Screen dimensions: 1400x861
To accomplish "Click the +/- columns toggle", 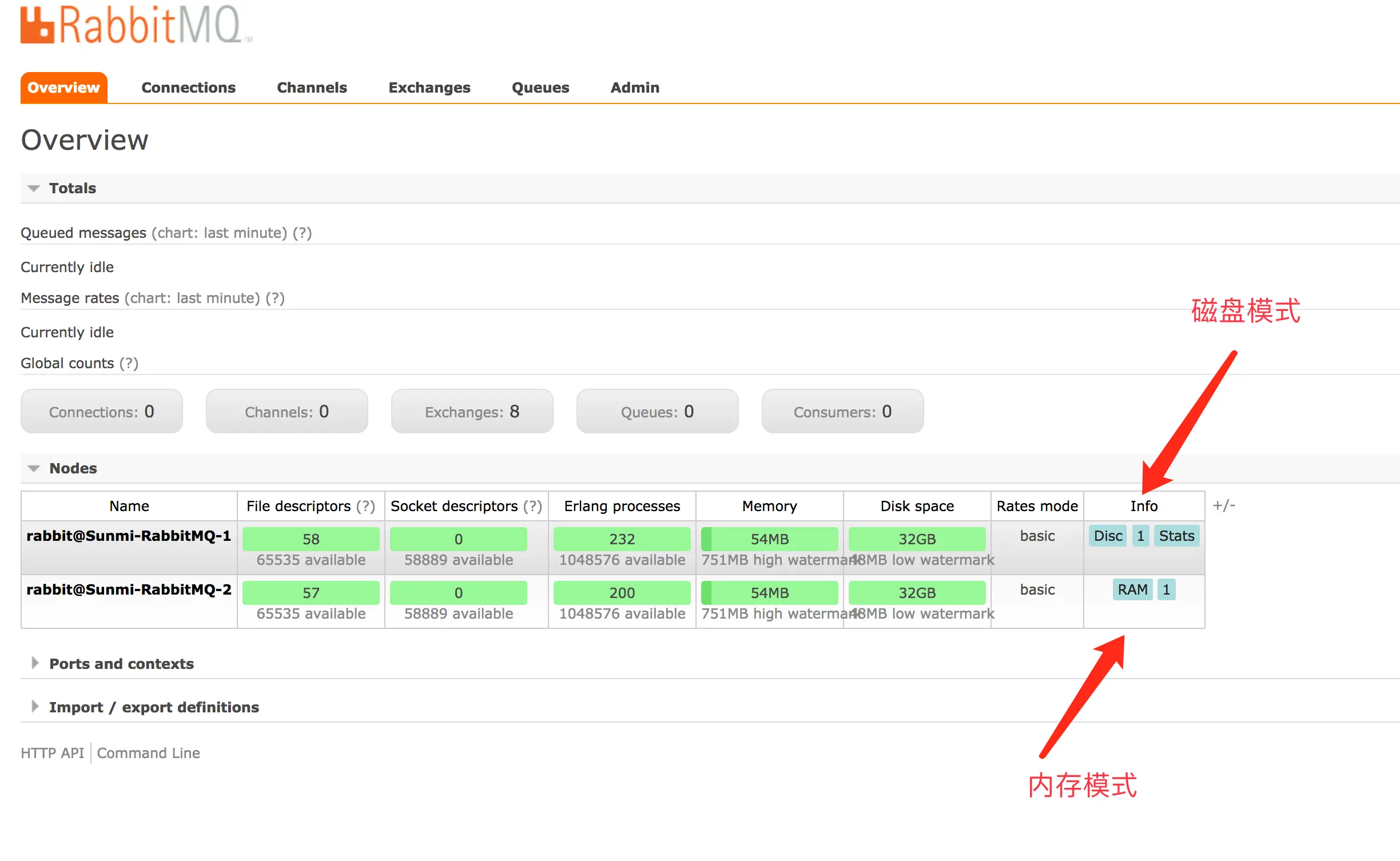I will (1223, 505).
